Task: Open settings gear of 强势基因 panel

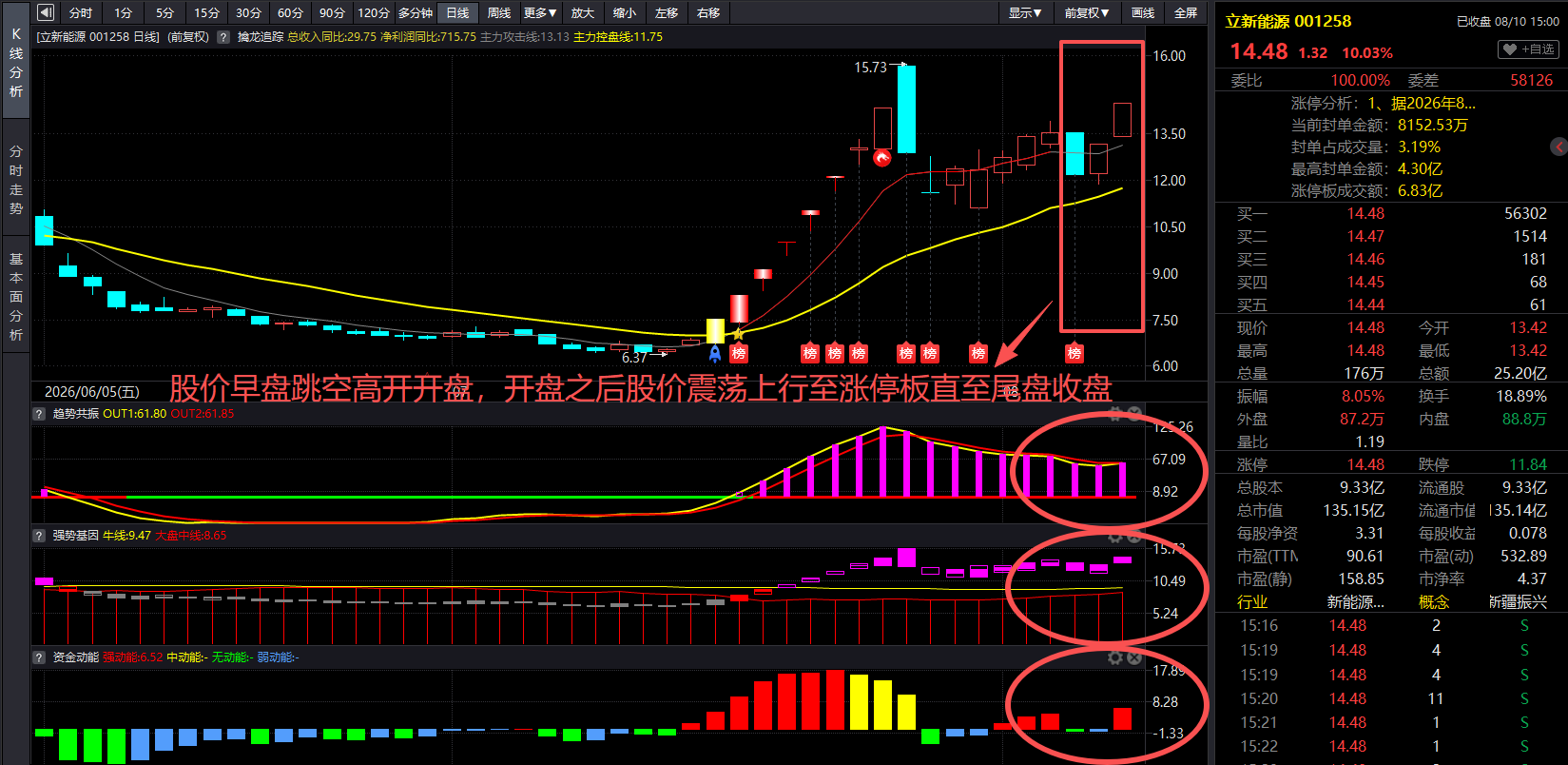Action: pyautogui.click(x=1115, y=536)
